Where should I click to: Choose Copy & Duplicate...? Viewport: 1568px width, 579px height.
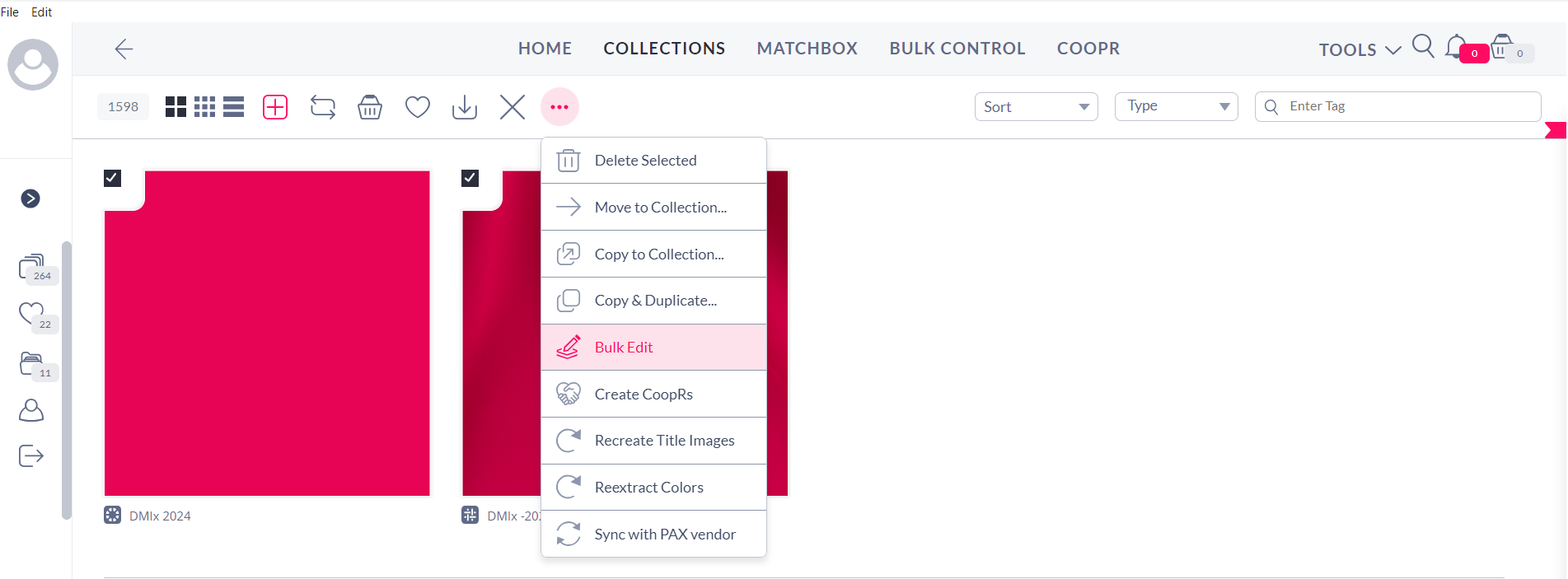pyautogui.click(x=654, y=301)
